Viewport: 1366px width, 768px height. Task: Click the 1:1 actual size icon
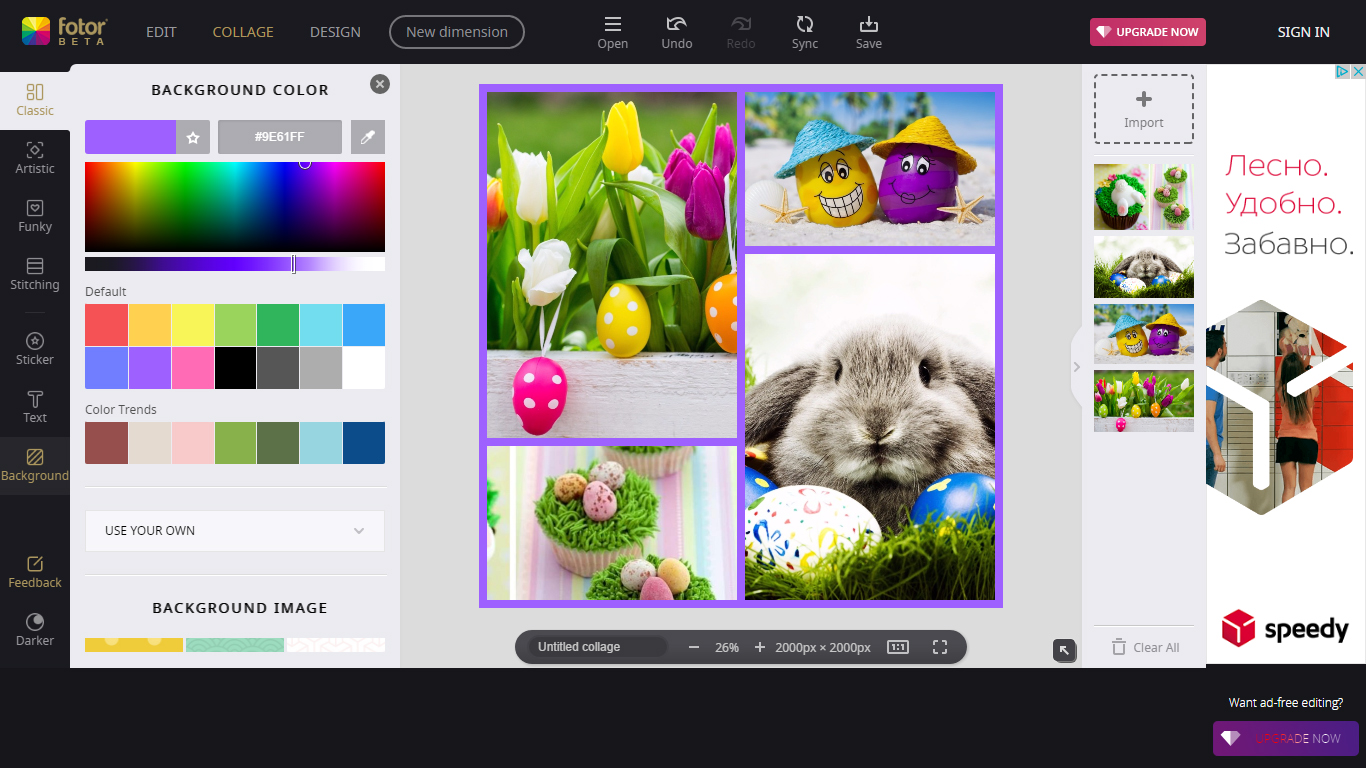pyautogui.click(x=898, y=647)
